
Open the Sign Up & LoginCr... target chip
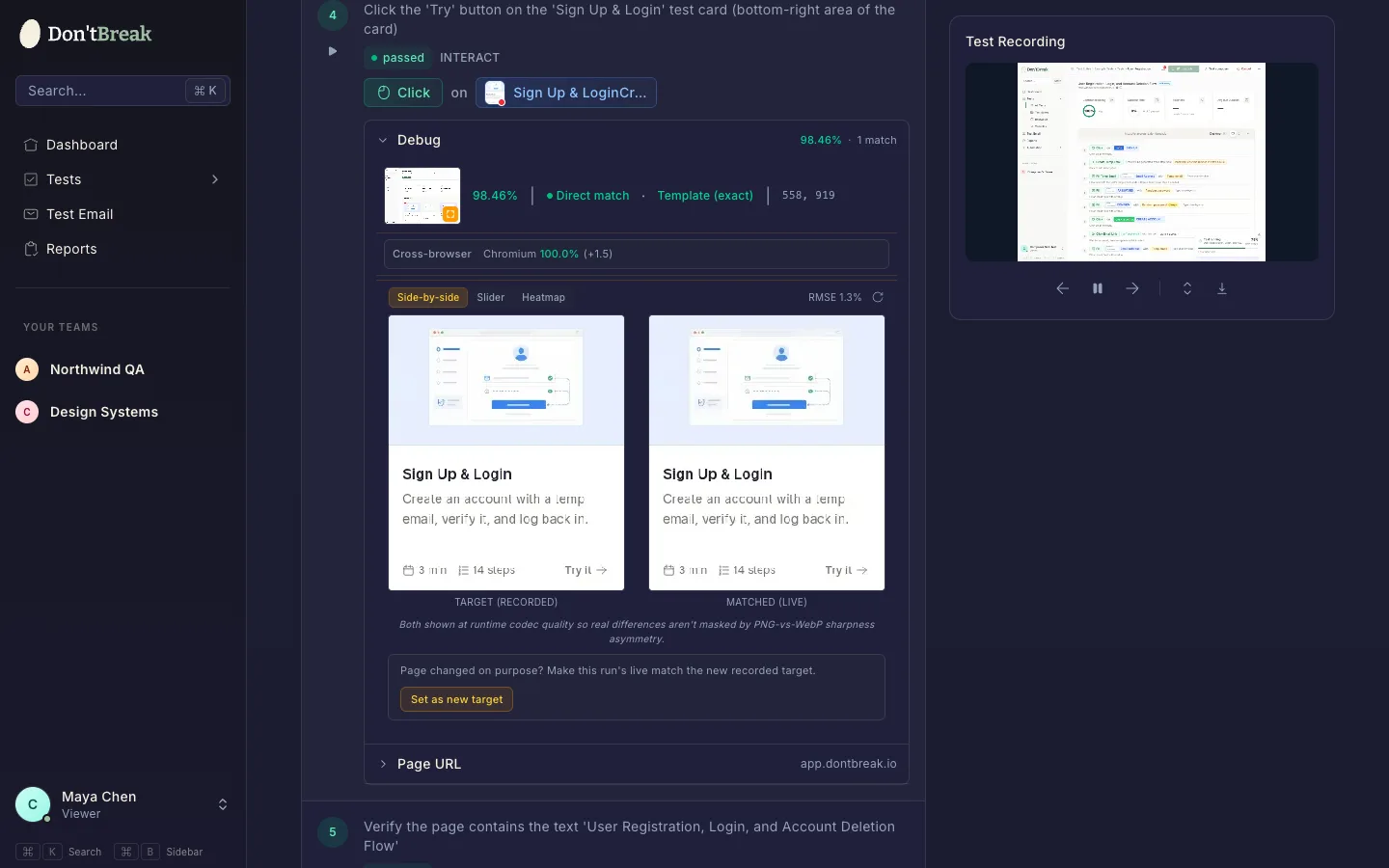[566, 93]
